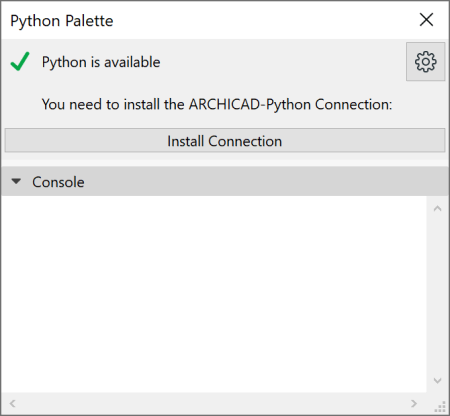
Task: Click the Console header label
Action: 58,182
